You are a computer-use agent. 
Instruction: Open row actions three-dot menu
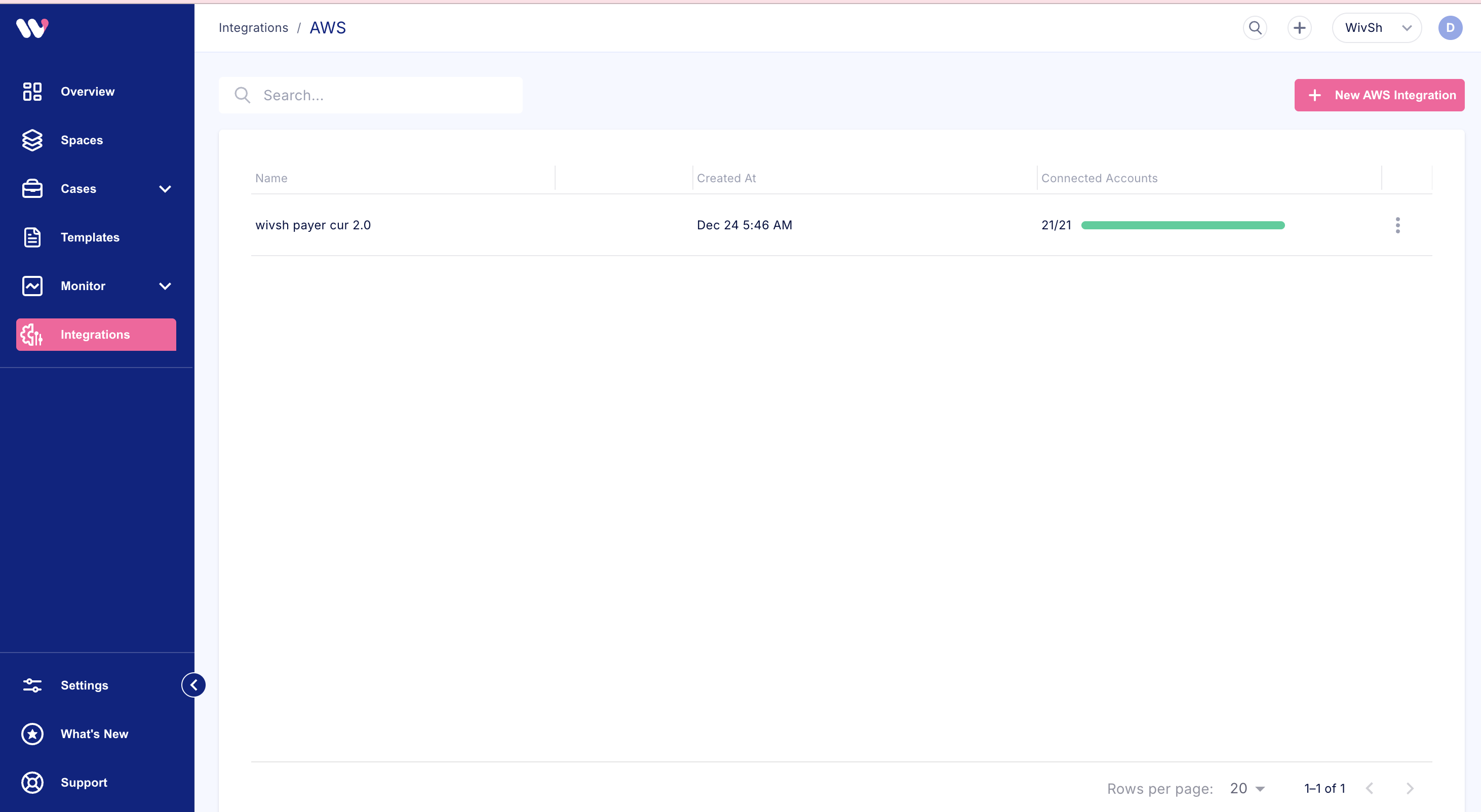coord(1397,225)
